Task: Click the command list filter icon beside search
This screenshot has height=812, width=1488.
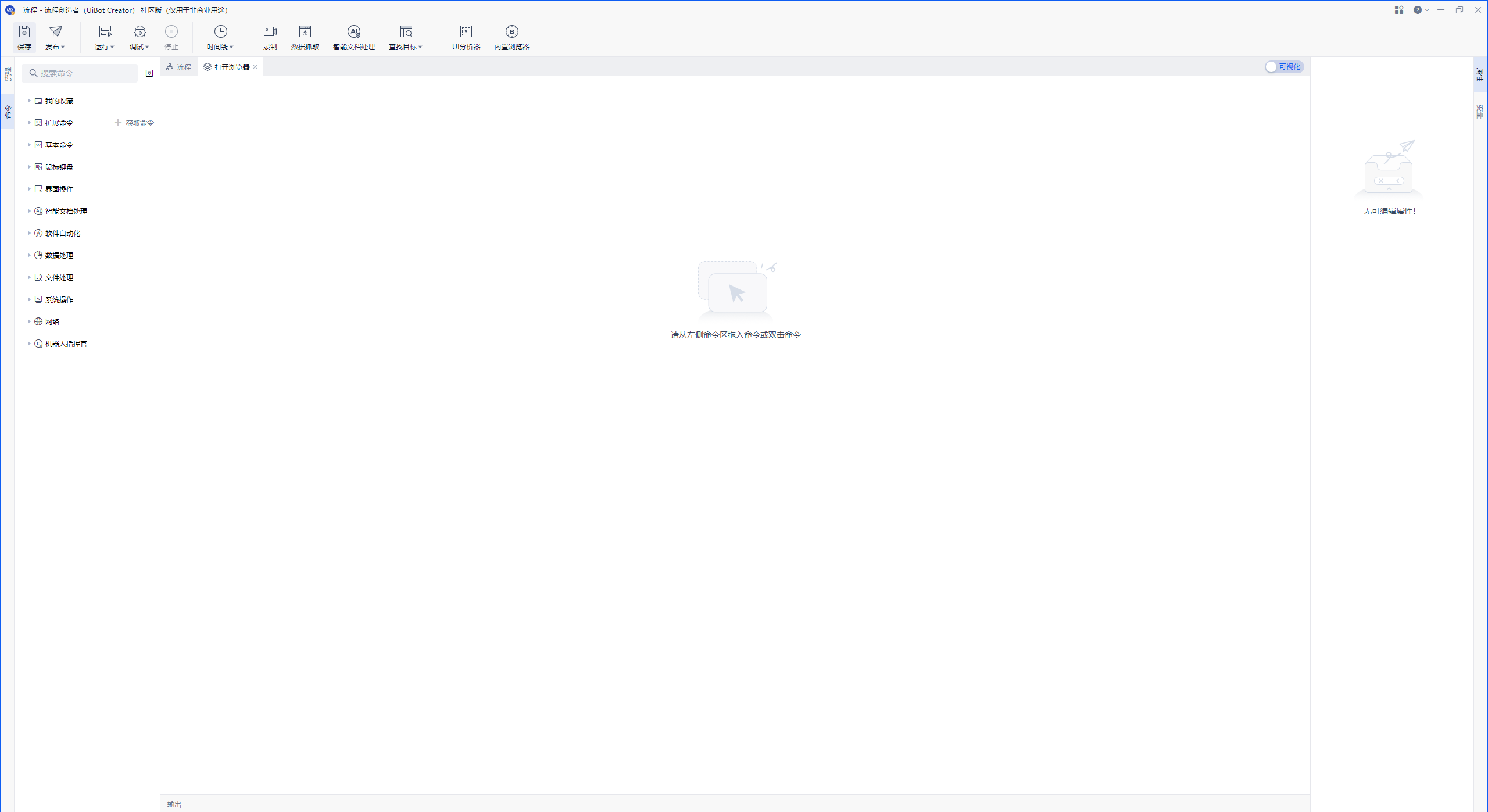Action: tap(149, 73)
